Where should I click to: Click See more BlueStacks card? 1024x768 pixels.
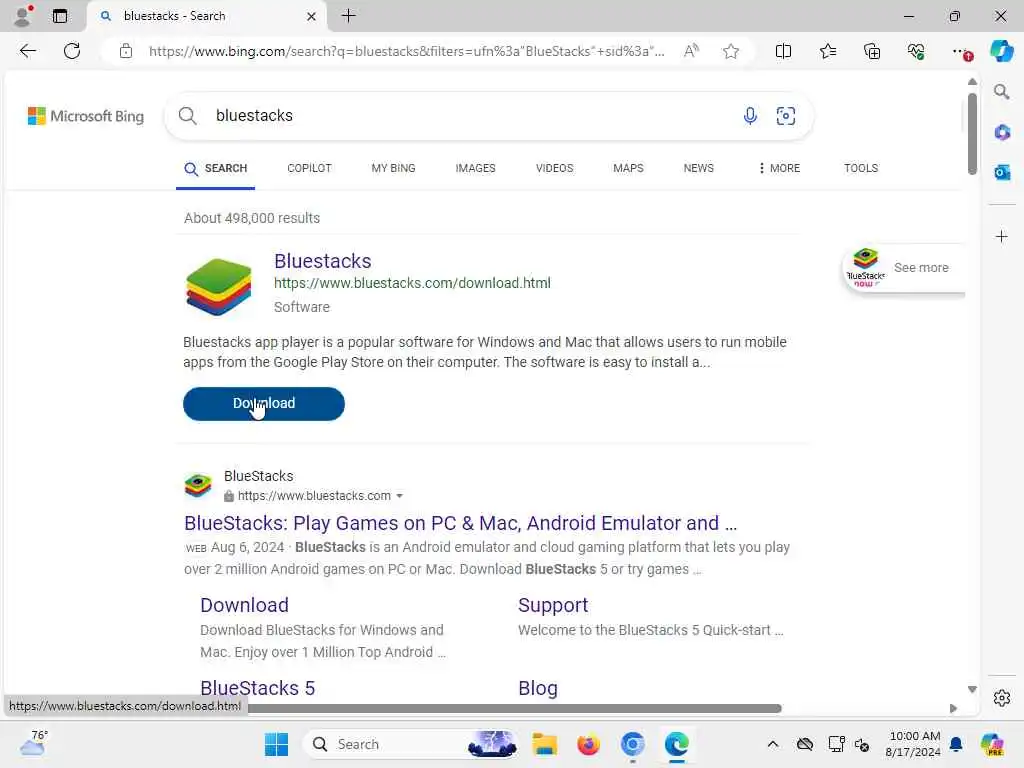[904, 268]
